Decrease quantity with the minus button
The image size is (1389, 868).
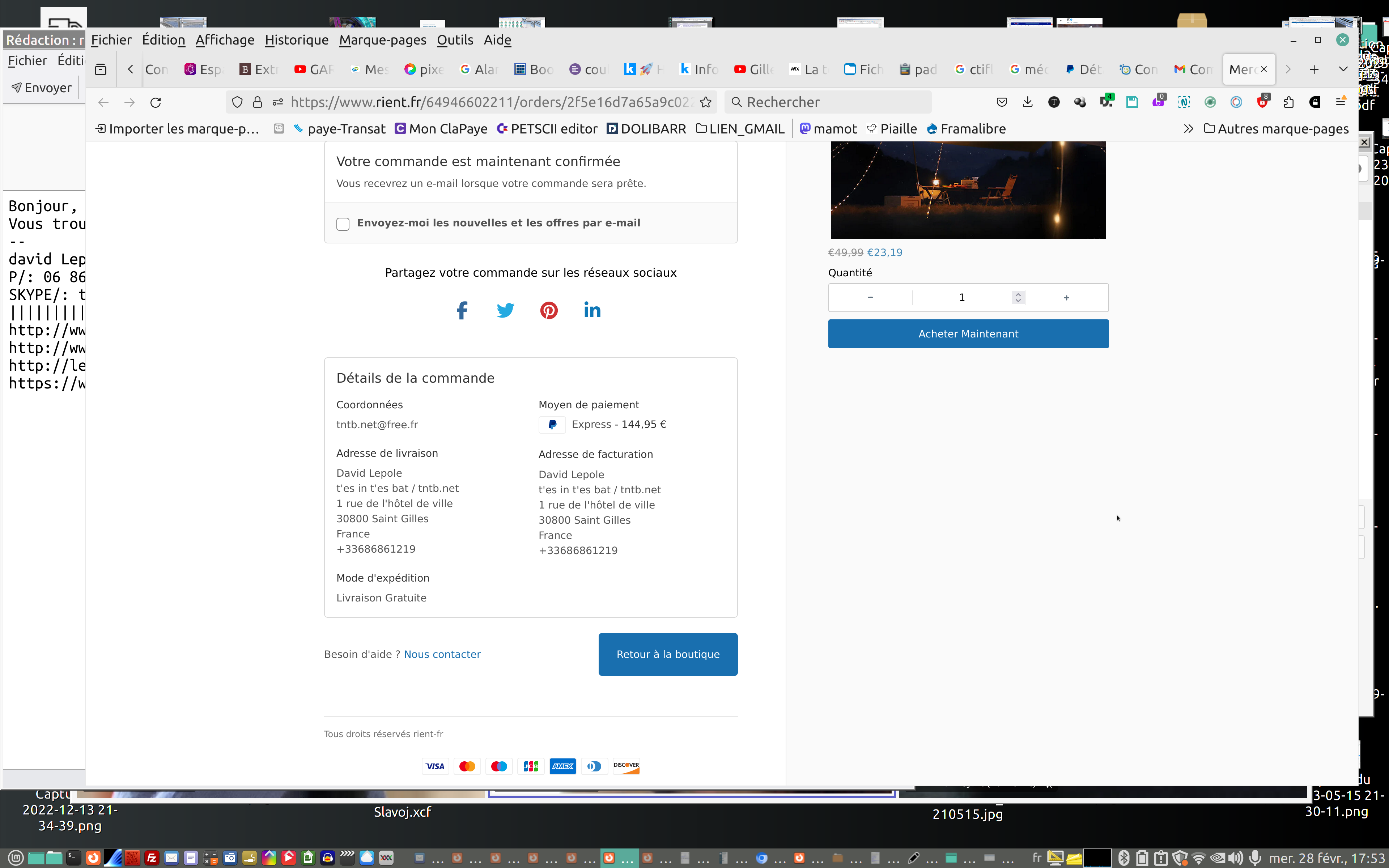tap(870, 297)
